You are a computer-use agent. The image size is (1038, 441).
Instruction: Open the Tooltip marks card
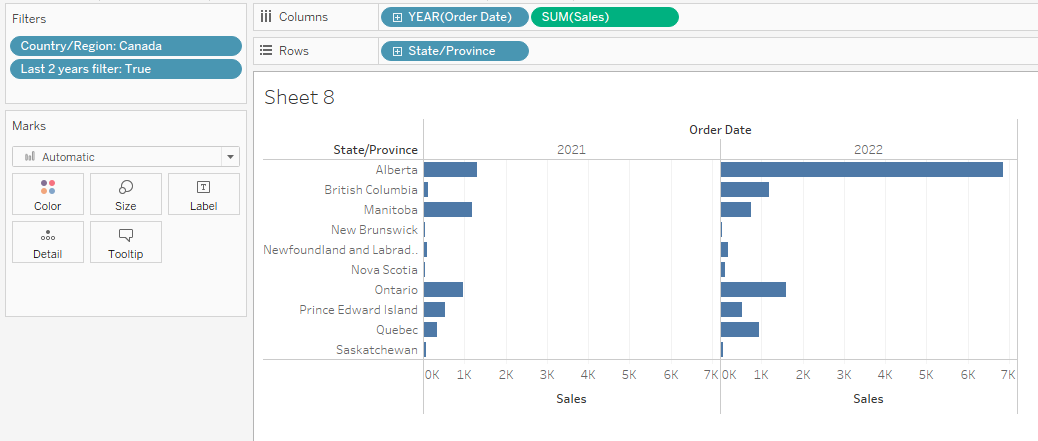[x=125, y=242]
